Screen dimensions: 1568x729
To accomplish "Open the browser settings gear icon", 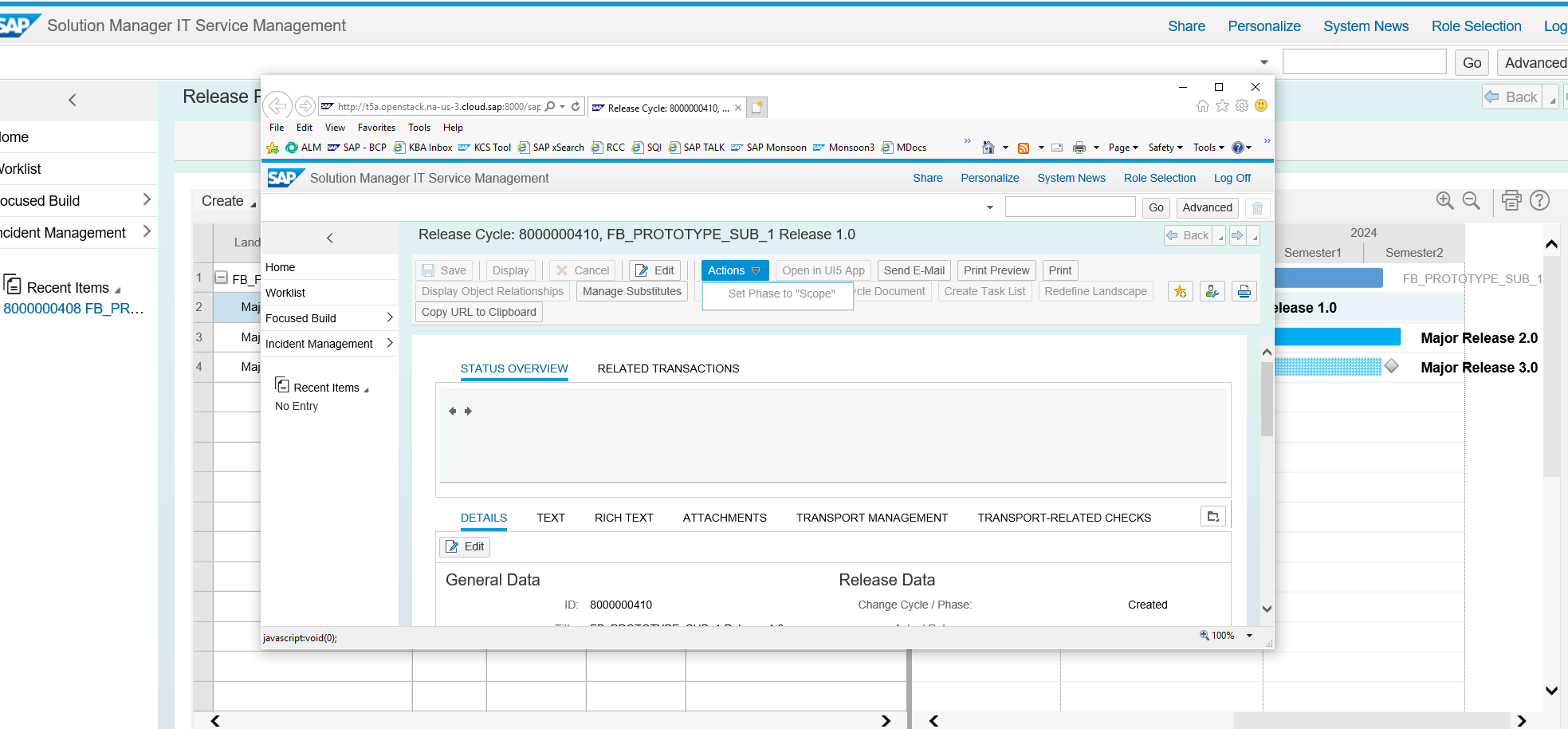I will [x=1242, y=105].
